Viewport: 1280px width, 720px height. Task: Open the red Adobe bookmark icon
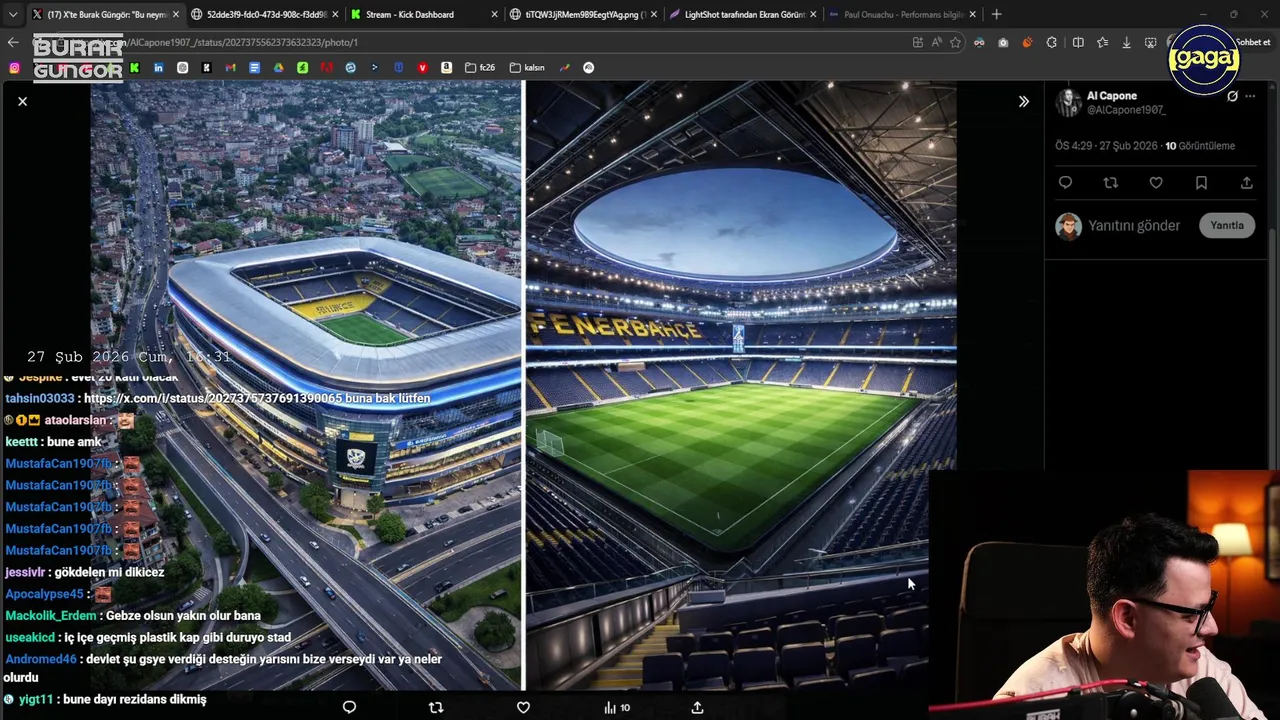pos(326,68)
